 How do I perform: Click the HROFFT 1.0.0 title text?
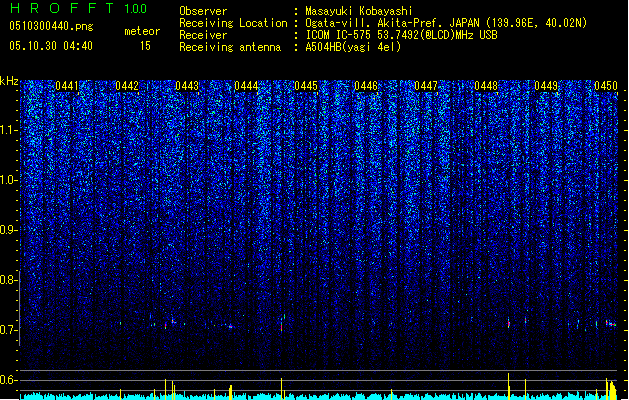click(x=78, y=8)
